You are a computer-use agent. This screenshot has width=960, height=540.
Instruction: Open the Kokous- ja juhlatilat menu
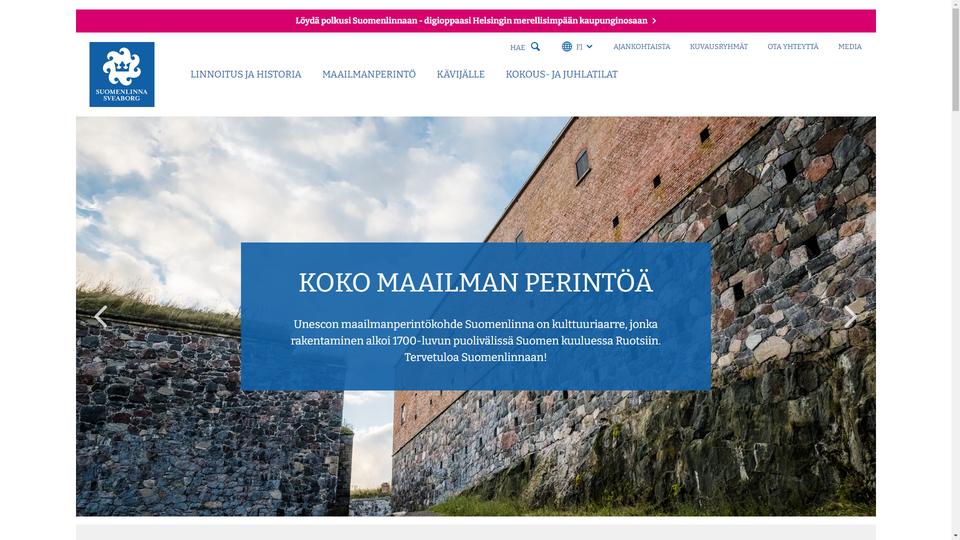click(561, 75)
